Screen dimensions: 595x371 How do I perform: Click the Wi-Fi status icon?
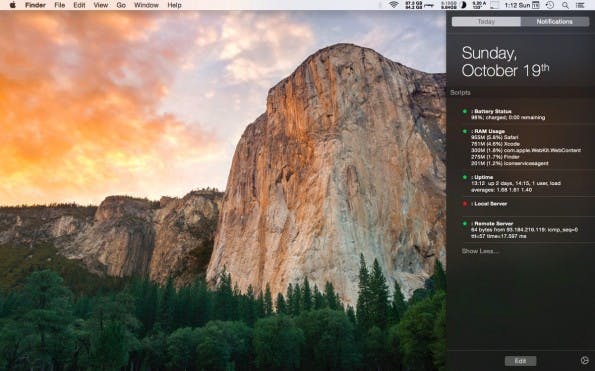394,5
